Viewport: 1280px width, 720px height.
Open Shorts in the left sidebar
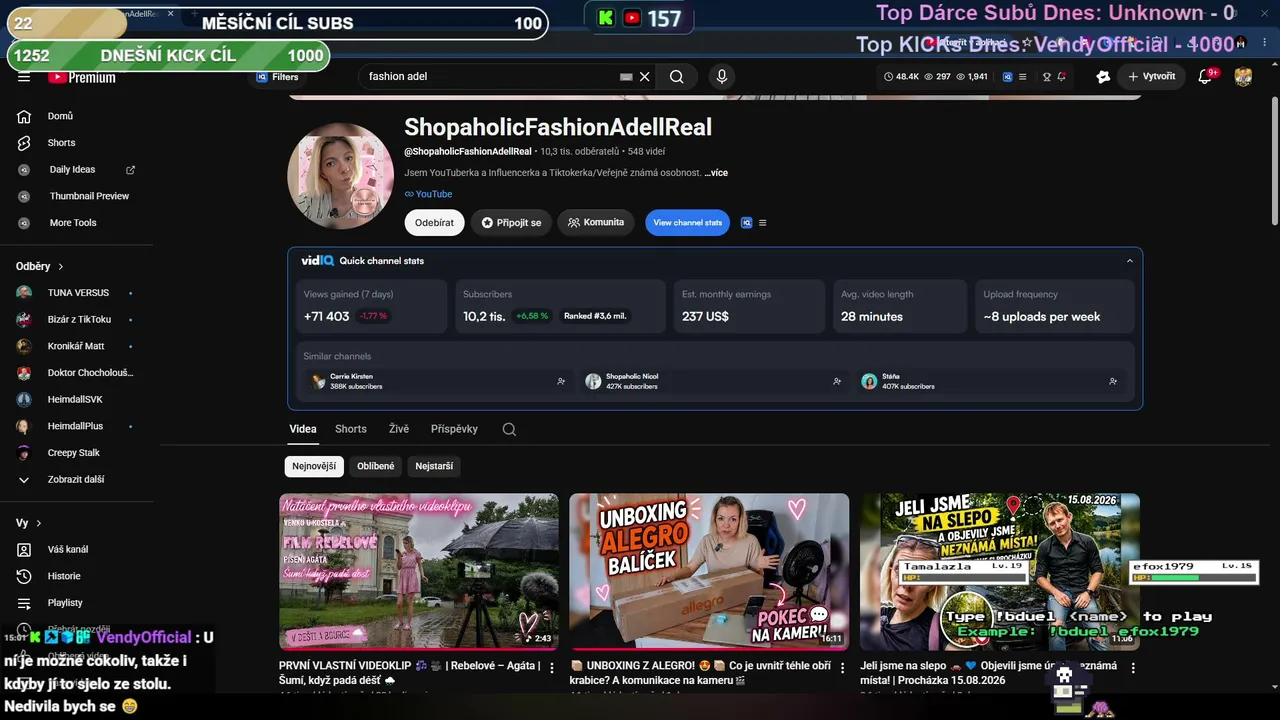76,143
